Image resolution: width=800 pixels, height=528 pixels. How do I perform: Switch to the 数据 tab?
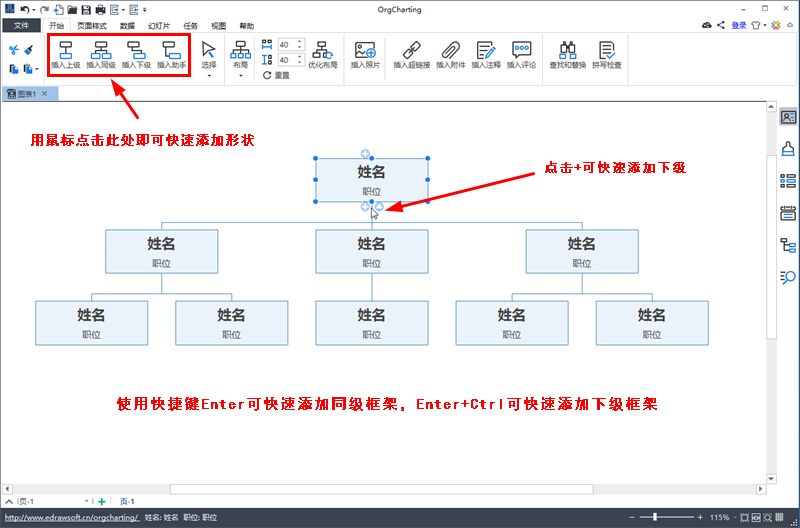pyautogui.click(x=128, y=26)
